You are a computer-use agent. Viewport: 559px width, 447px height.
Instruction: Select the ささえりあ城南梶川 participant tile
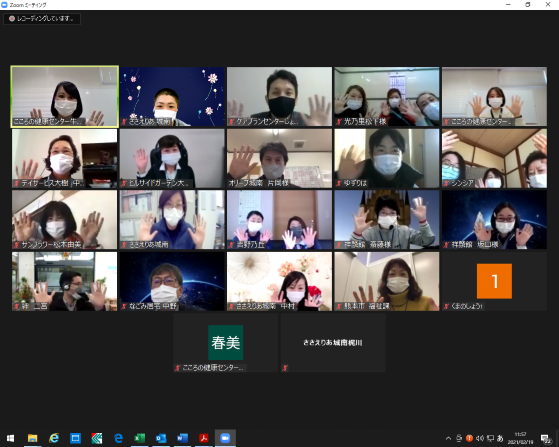pos(333,343)
